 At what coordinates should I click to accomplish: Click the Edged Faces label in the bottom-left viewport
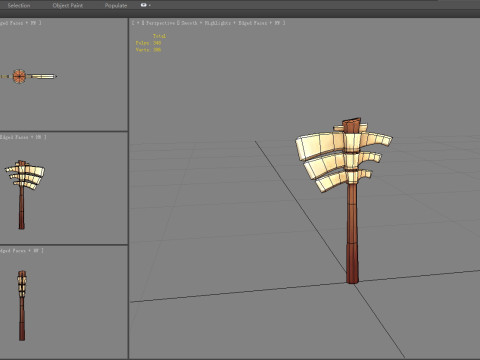pos(13,250)
